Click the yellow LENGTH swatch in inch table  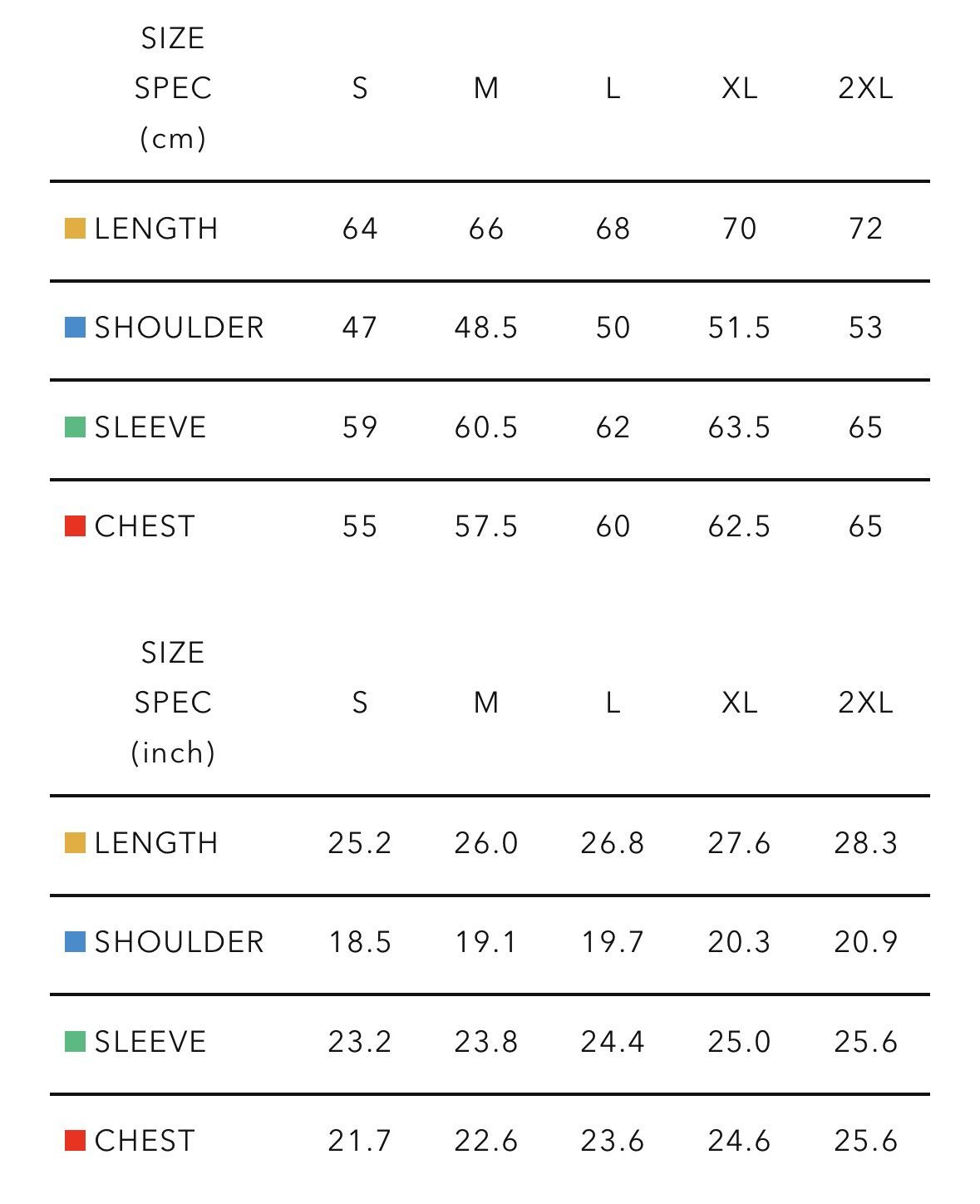click(x=75, y=843)
